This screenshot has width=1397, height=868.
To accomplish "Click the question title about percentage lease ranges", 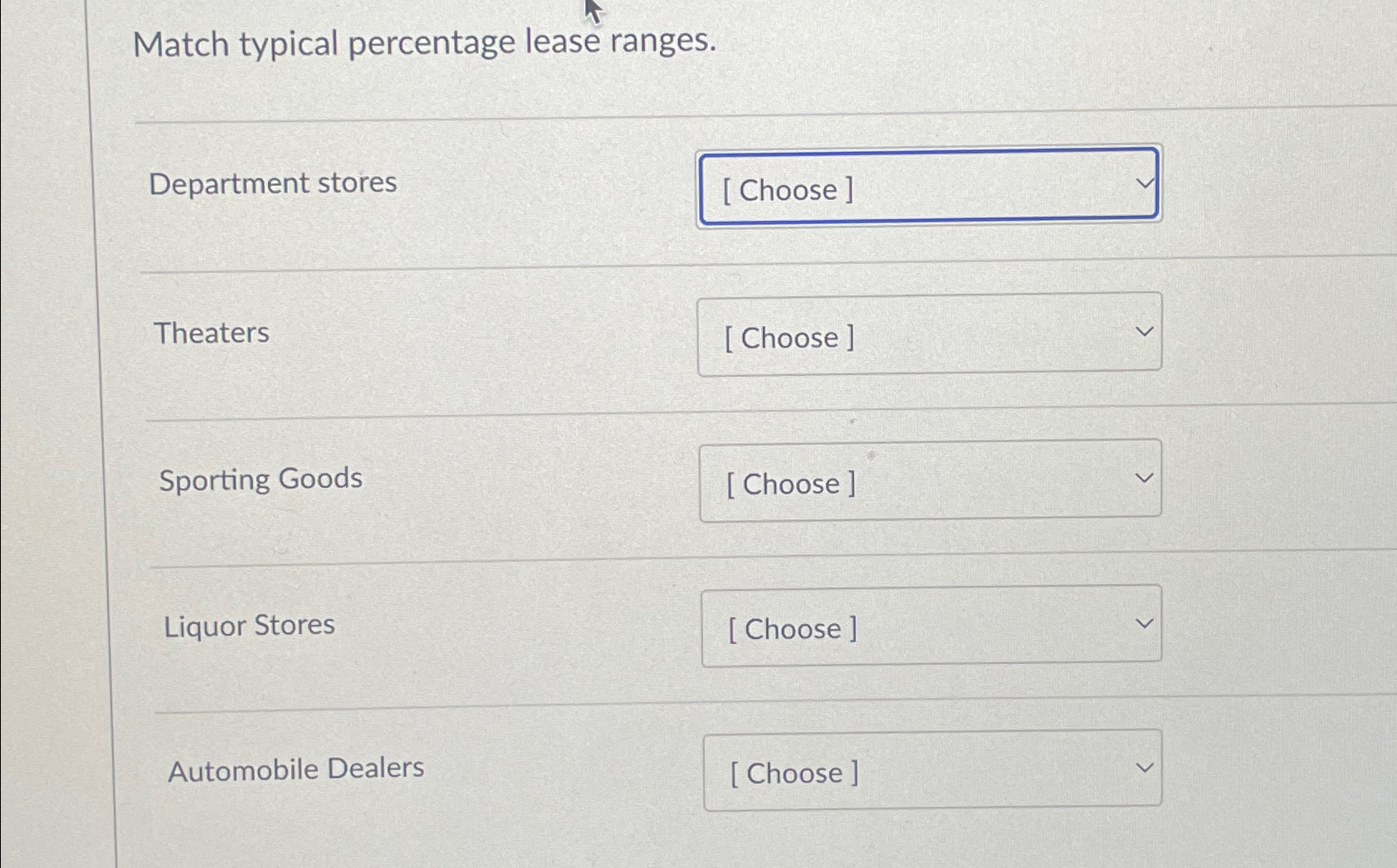I will [x=425, y=42].
